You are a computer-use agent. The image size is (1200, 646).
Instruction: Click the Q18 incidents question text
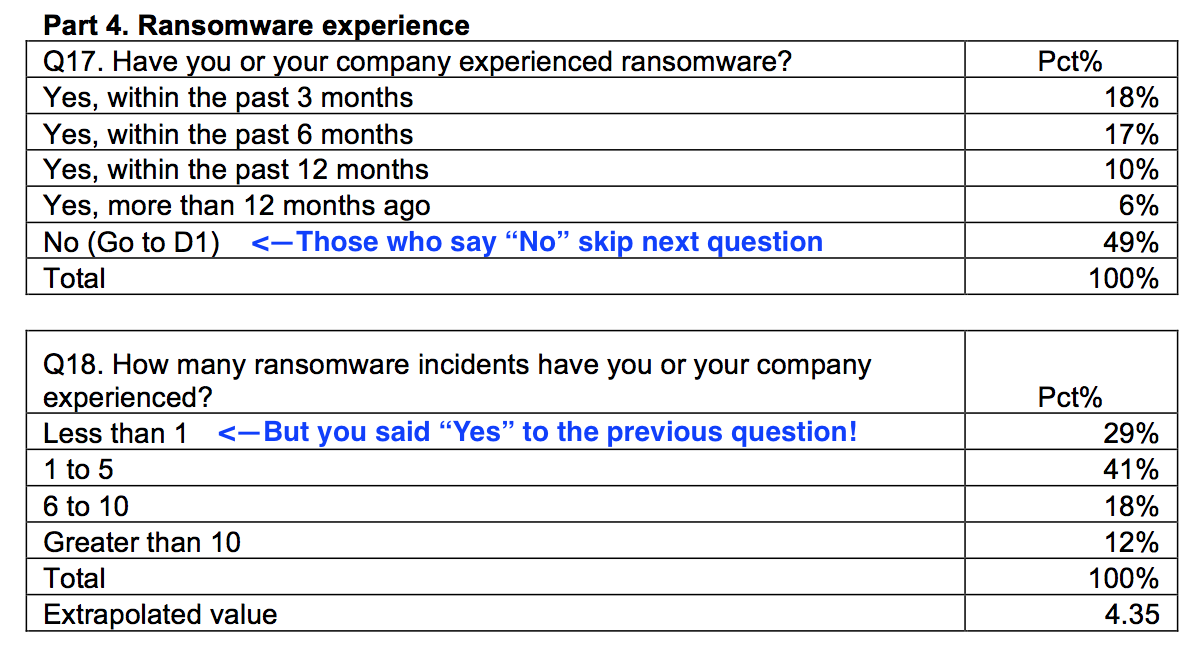457,380
